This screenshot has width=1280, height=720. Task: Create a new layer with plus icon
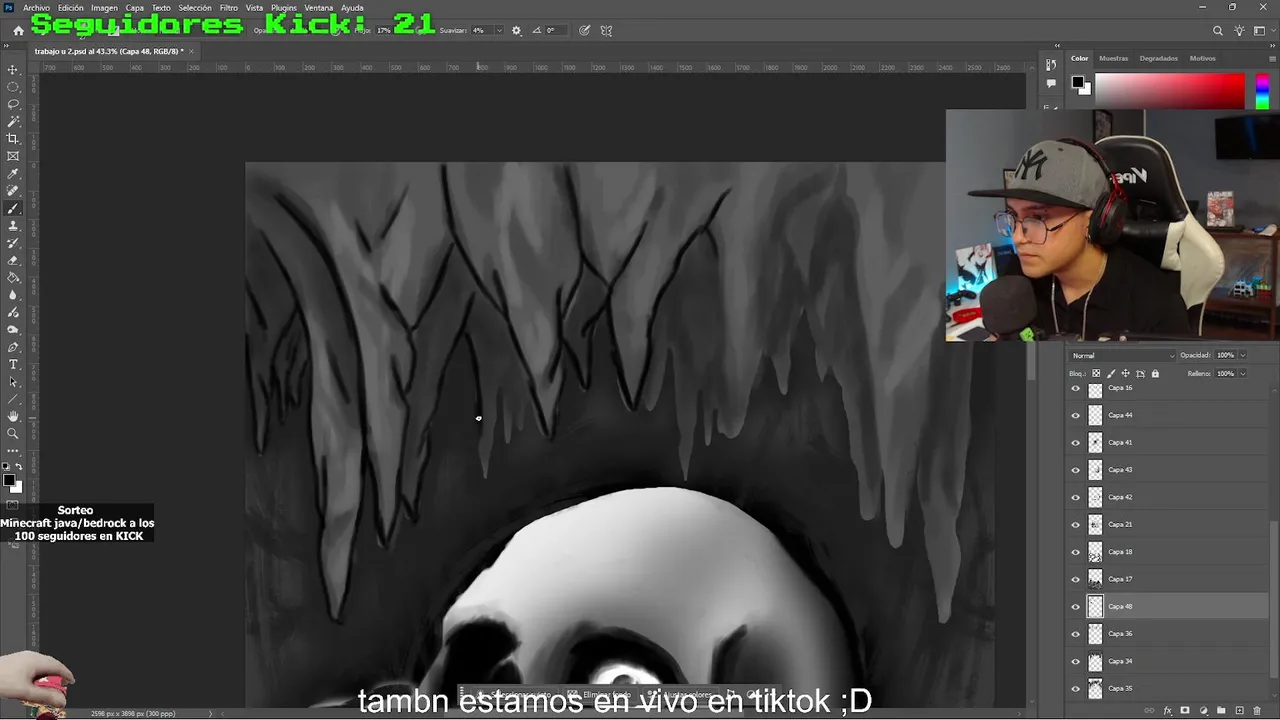click(x=1239, y=711)
